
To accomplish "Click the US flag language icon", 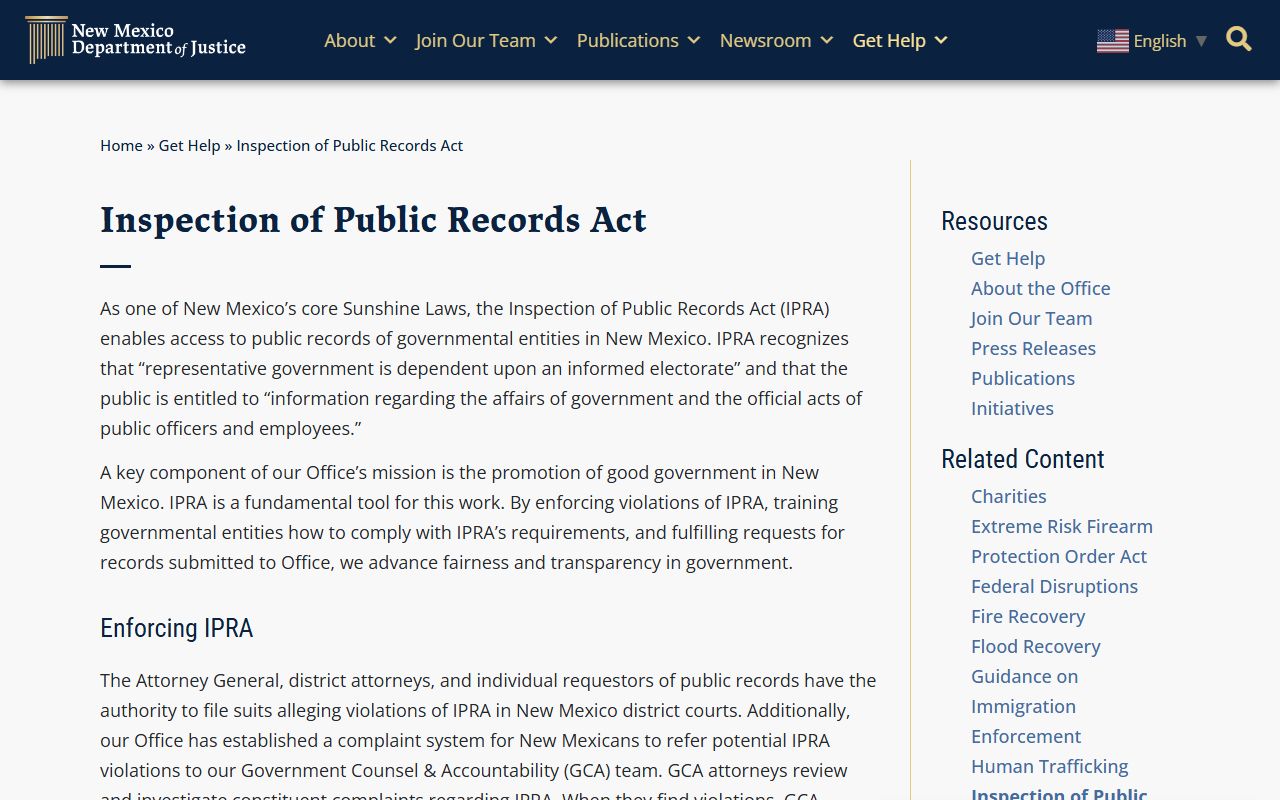I will [x=1112, y=41].
